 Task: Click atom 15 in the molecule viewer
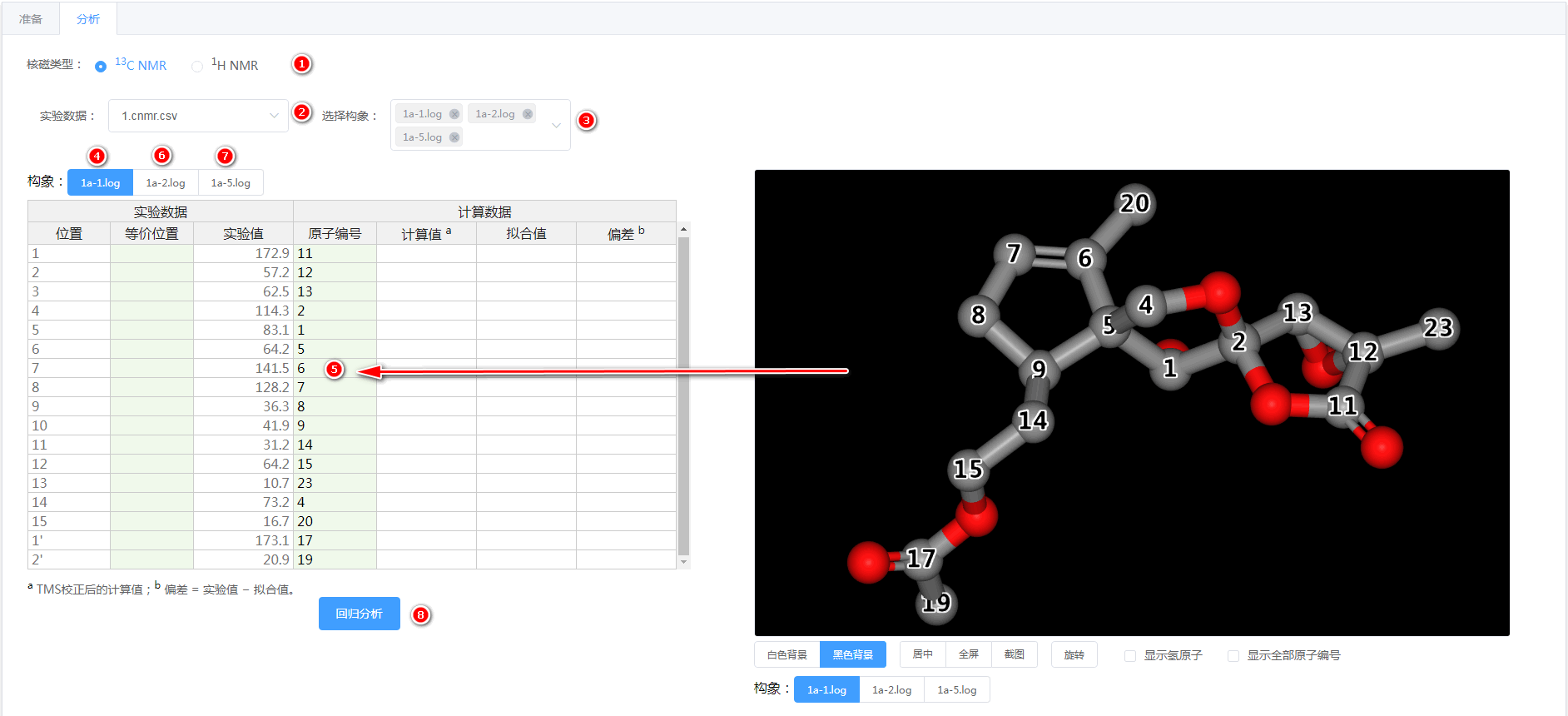[968, 470]
